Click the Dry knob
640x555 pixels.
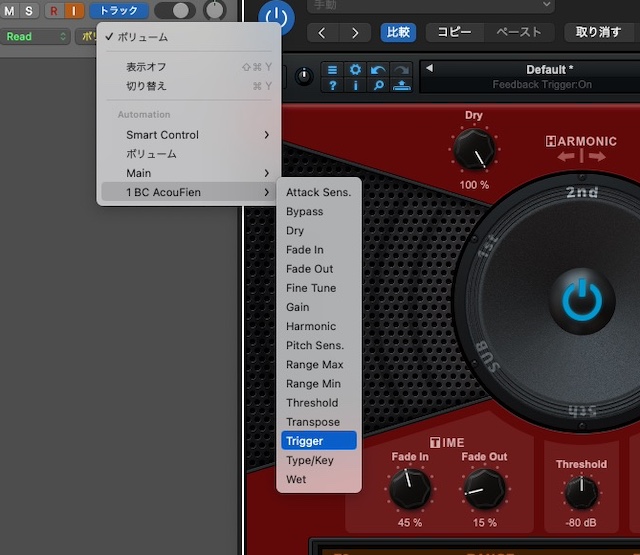coord(473,150)
